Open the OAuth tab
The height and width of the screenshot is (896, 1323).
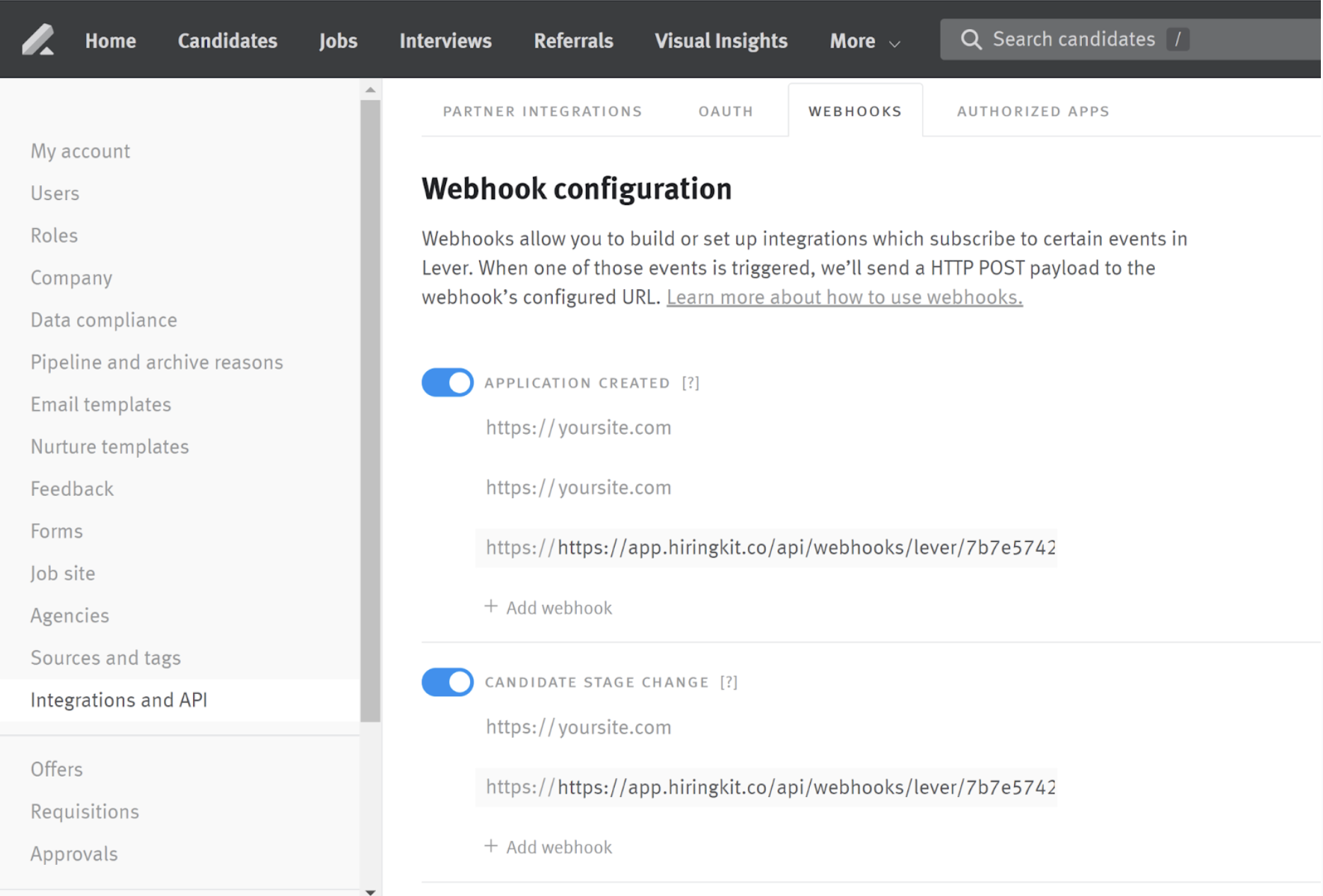click(726, 112)
